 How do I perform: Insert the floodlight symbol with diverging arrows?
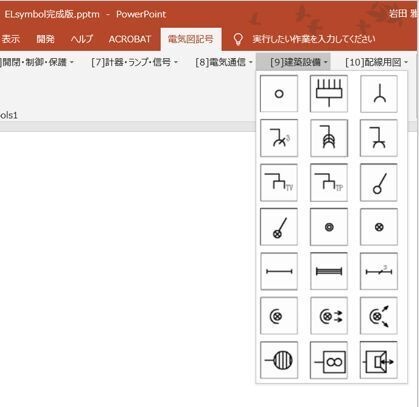(379, 316)
